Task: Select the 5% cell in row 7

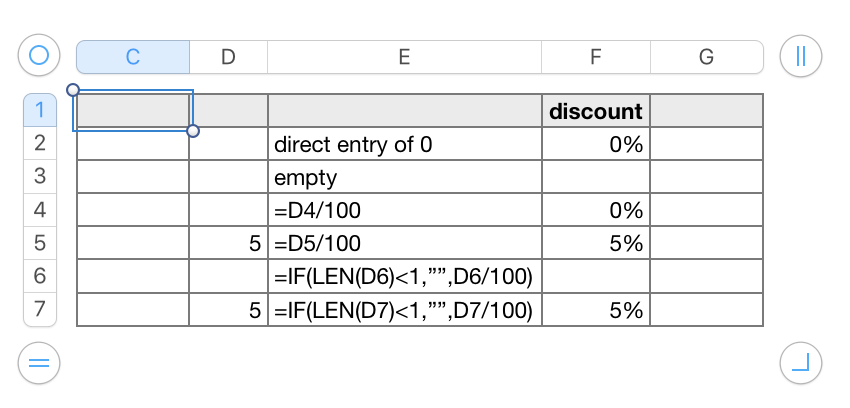Action: click(596, 310)
